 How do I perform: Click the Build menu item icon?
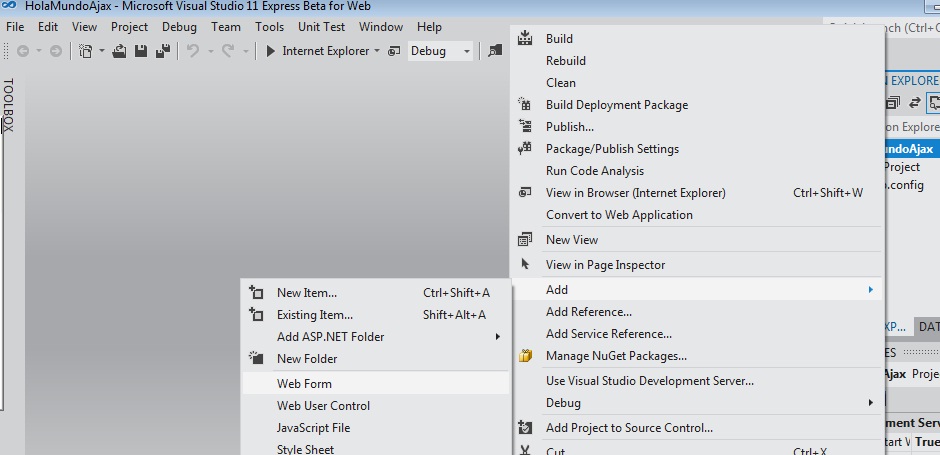coord(525,38)
